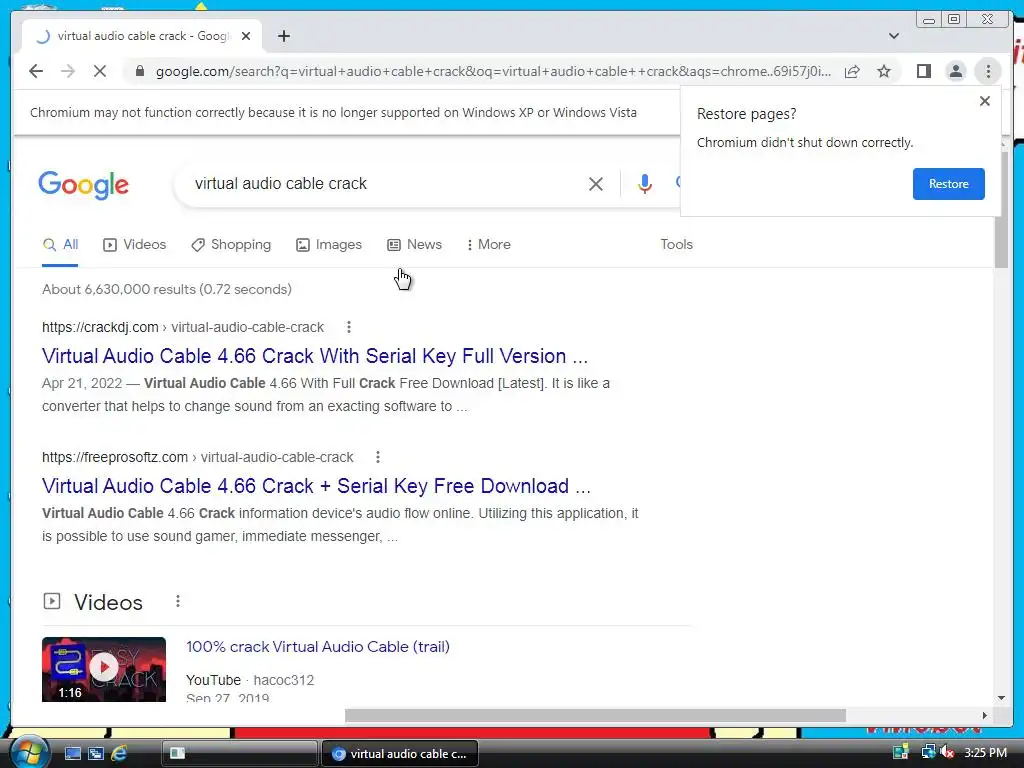This screenshot has height=768, width=1024.
Task: Stop loading the page
Action: [100, 71]
